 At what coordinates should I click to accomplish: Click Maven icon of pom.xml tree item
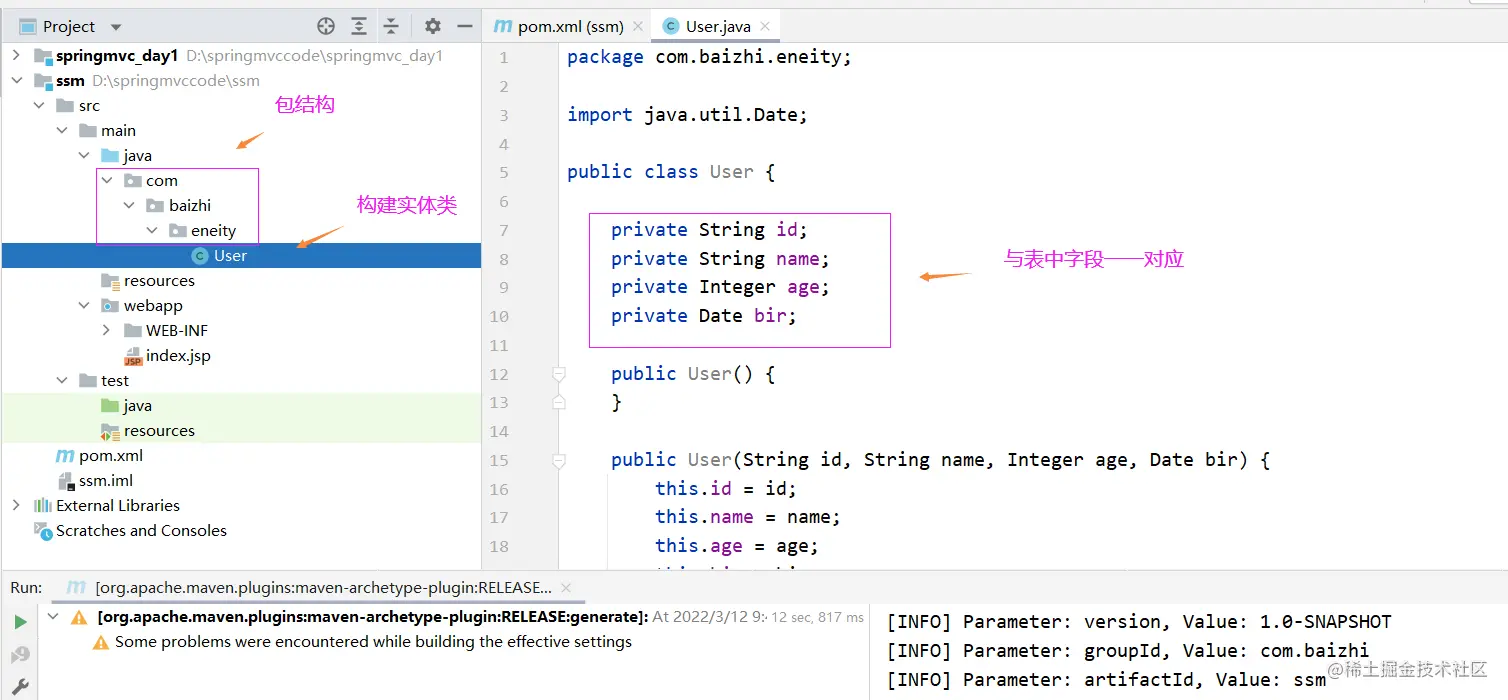pos(65,456)
